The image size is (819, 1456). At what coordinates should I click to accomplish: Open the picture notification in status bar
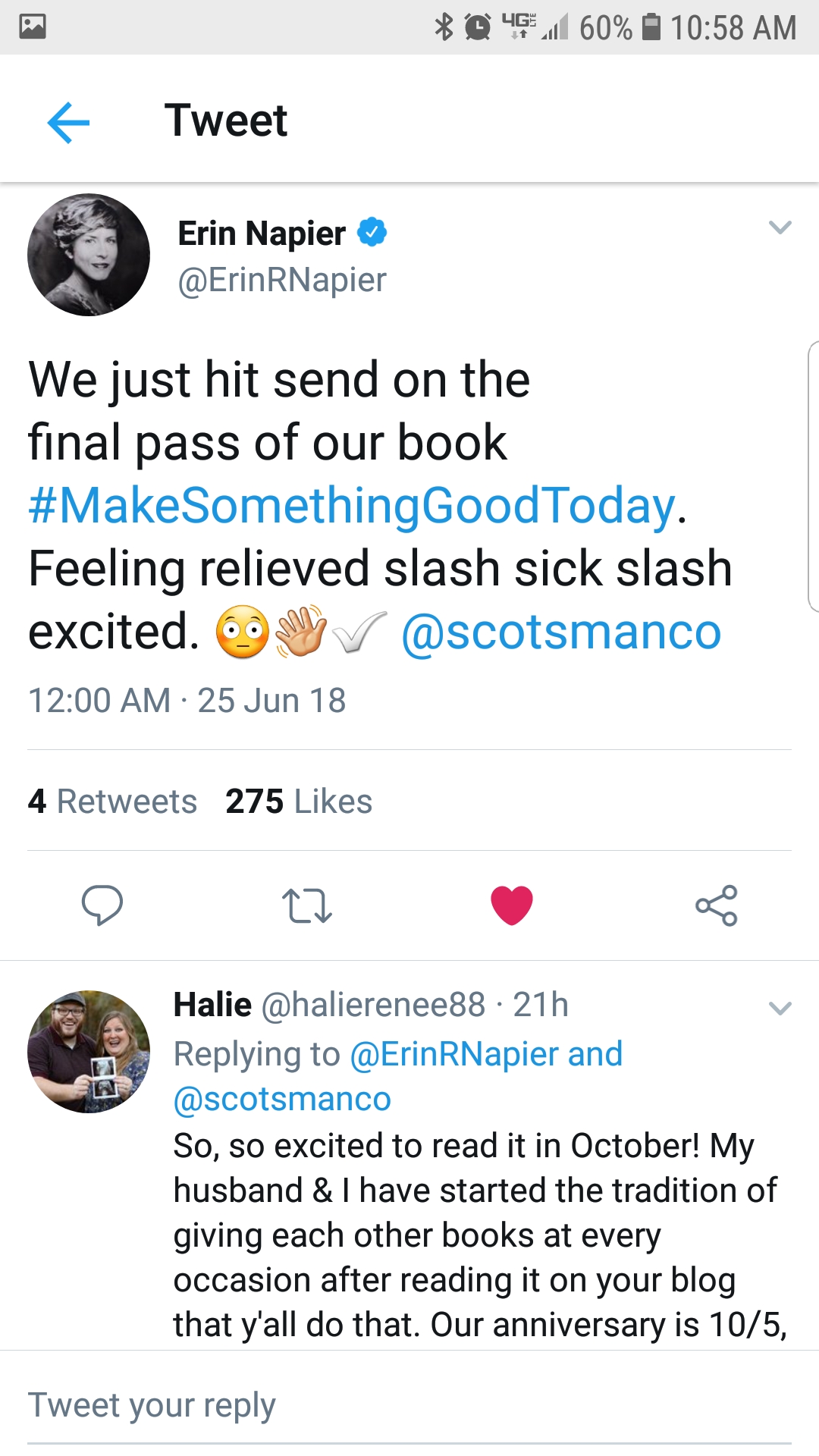[33, 27]
